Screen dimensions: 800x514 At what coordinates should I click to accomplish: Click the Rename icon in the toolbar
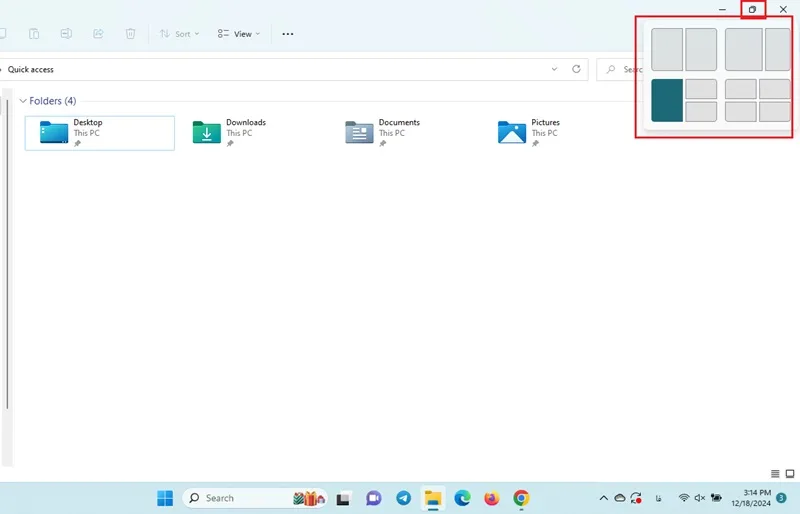point(66,34)
